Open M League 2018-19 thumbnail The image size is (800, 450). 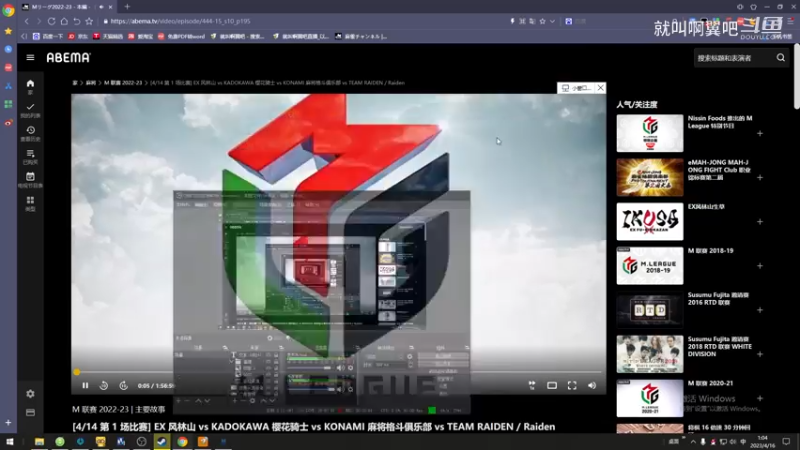click(x=649, y=265)
